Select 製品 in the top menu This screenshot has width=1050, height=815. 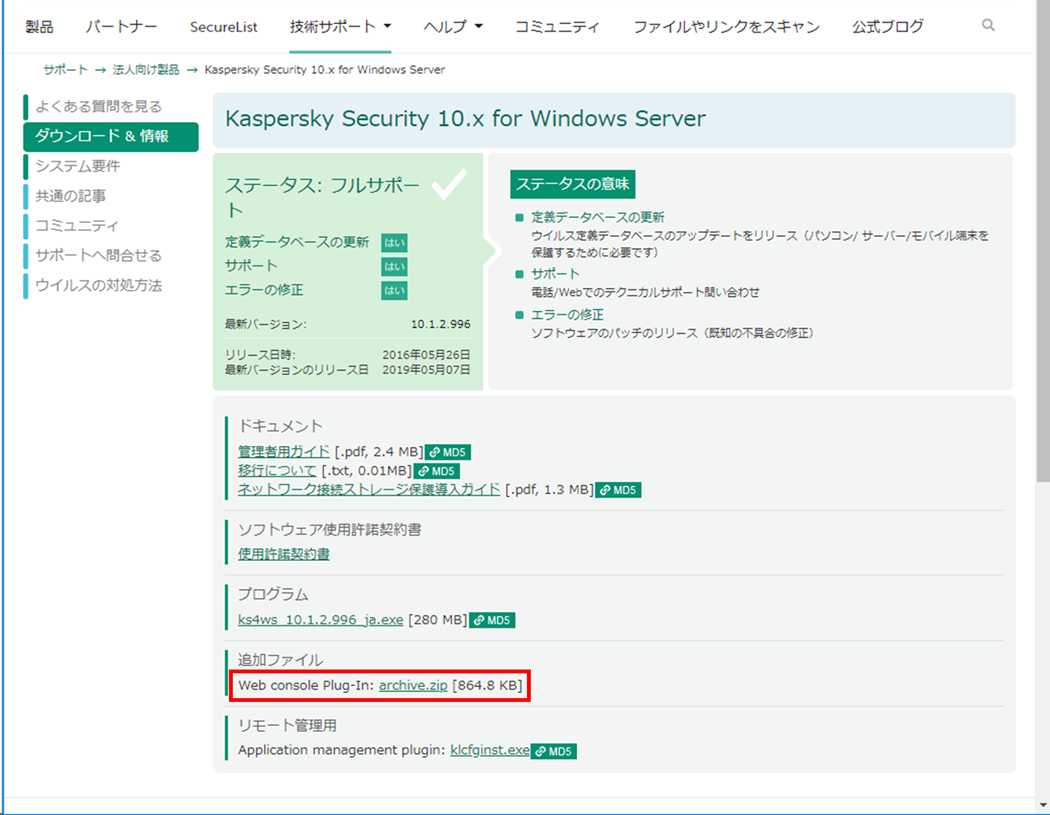pos(40,26)
